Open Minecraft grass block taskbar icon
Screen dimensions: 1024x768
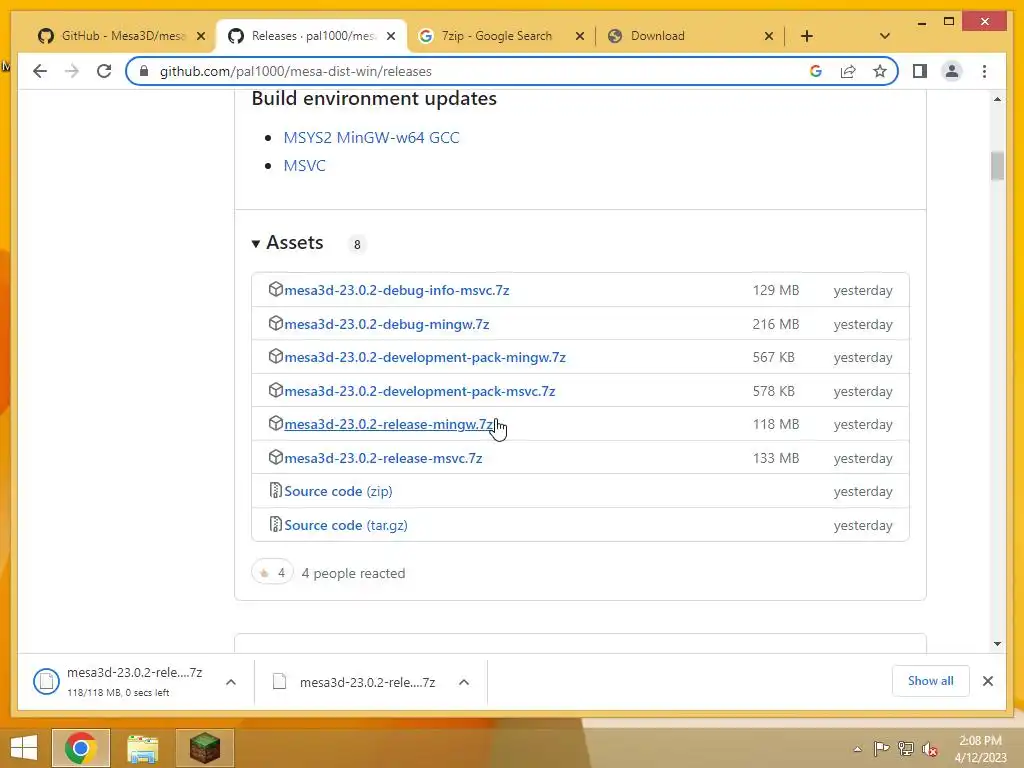tap(205, 748)
